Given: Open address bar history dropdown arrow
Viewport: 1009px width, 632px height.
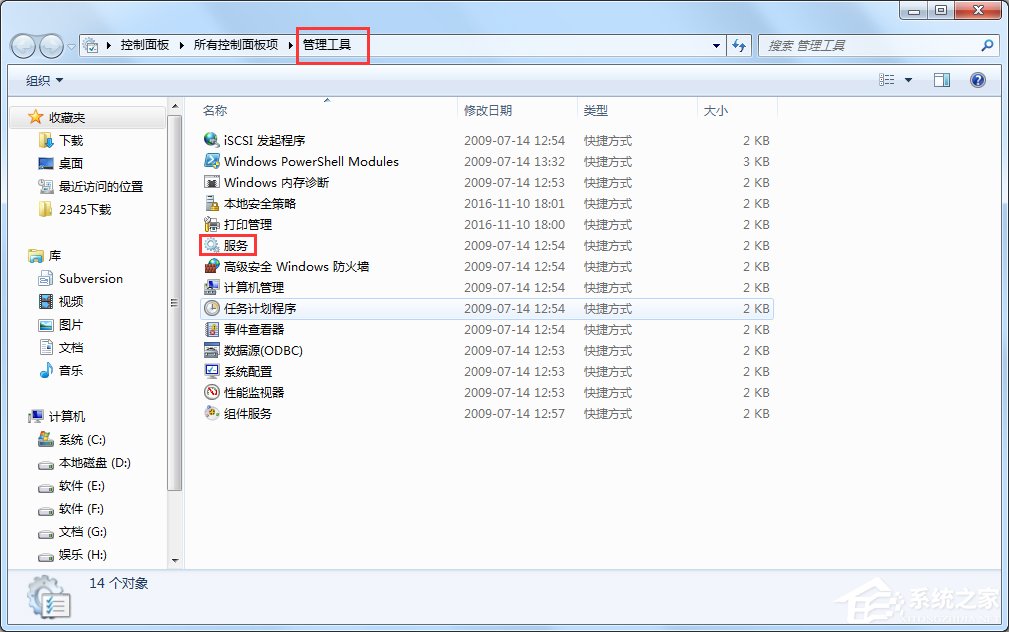Looking at the screenshot, I should coord(714,45).
